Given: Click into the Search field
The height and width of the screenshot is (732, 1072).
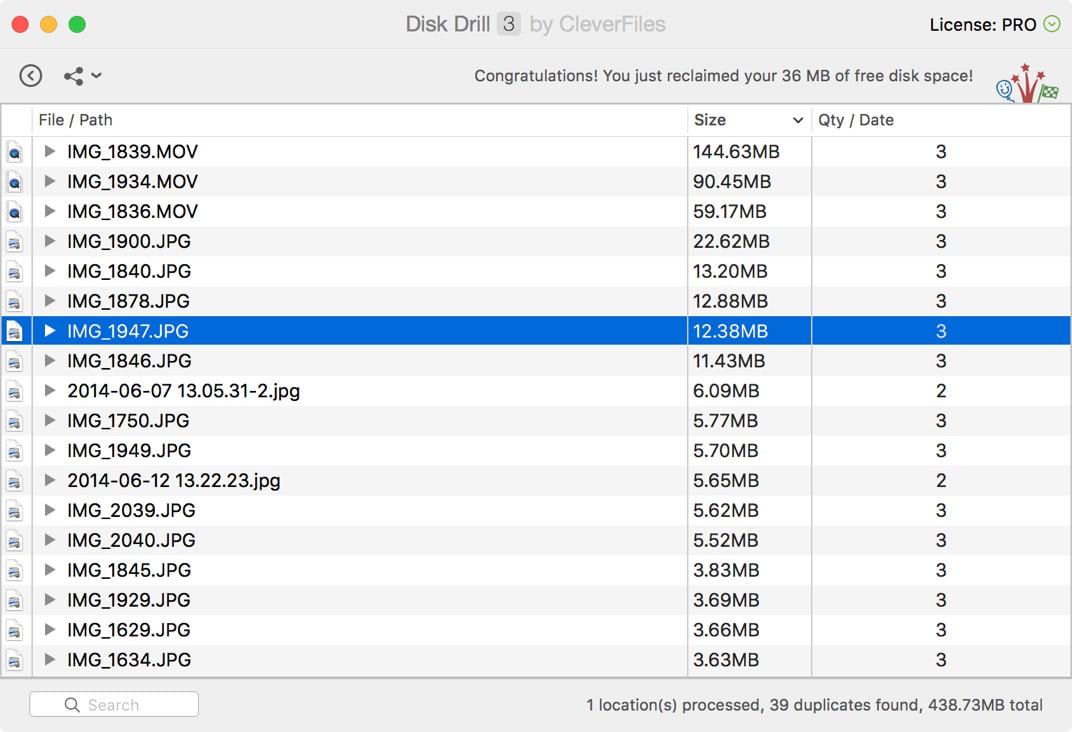Looking at the screenshot, I should click(x=114, y=704).
